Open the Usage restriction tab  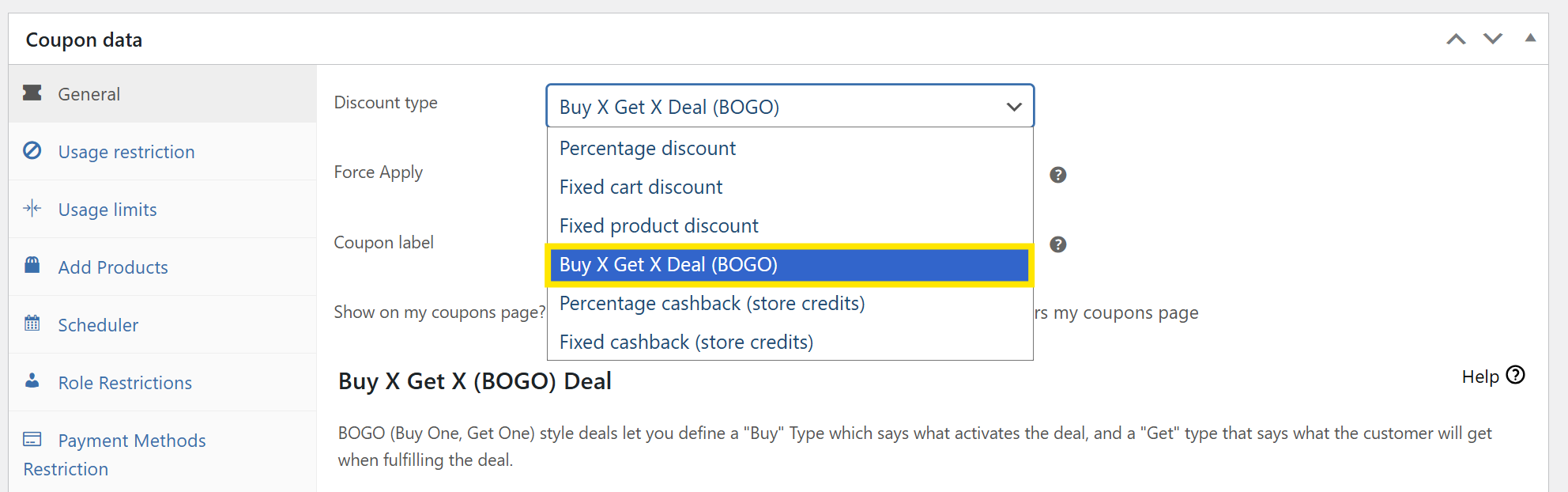126,152
